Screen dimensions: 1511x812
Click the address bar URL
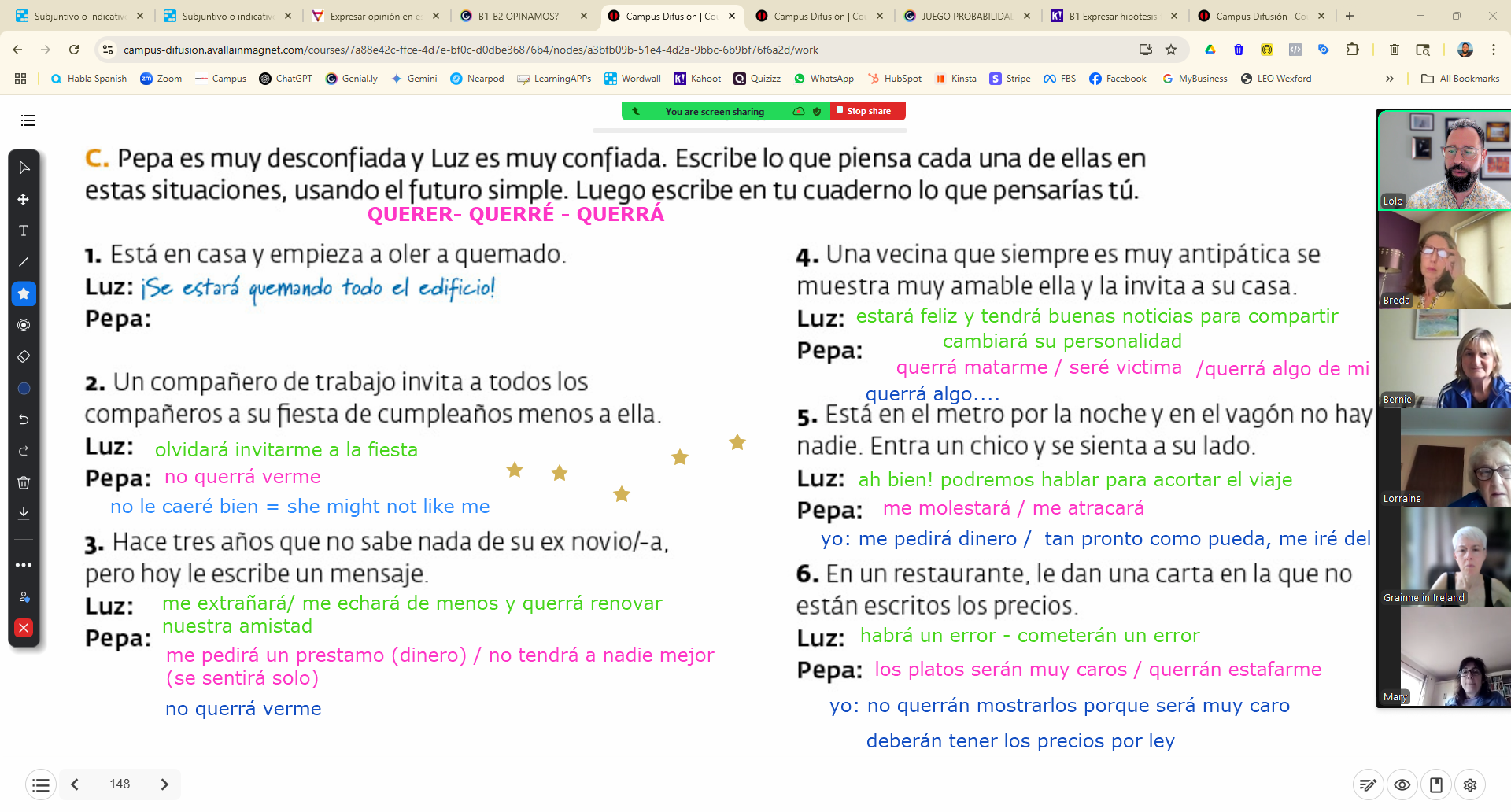coord(471,50)
